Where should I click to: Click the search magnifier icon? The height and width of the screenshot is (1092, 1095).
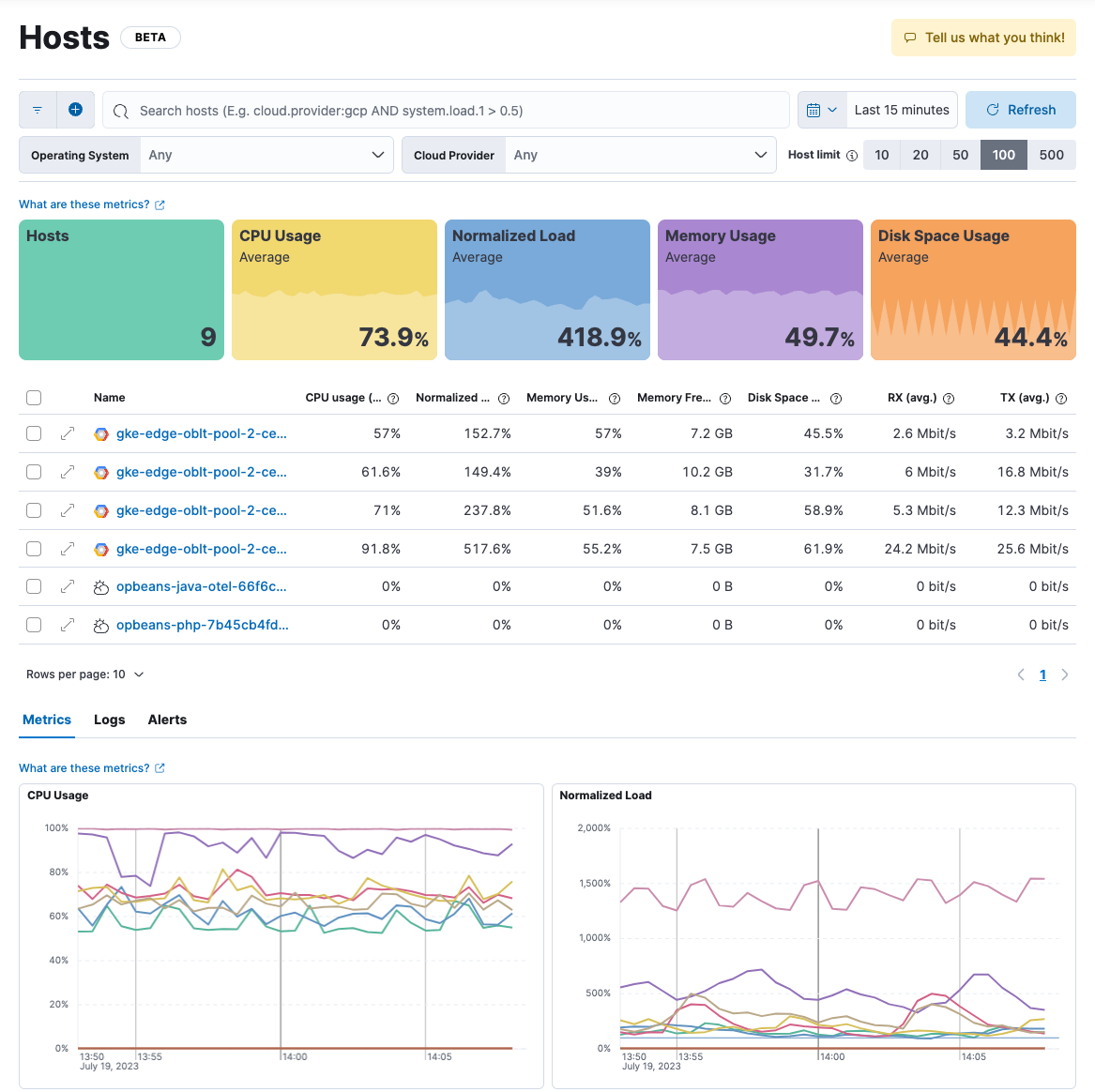120,110
